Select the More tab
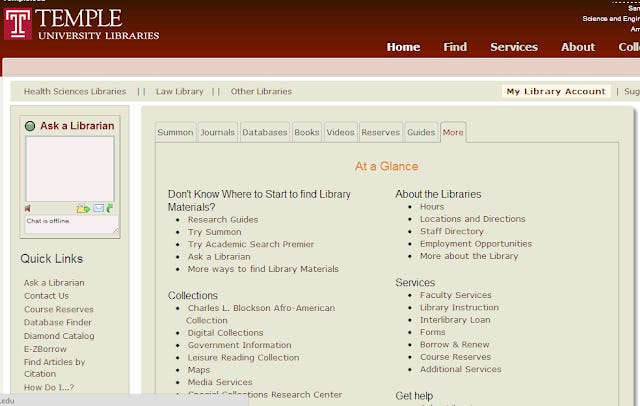640x406 pixels. coord(453,132)
